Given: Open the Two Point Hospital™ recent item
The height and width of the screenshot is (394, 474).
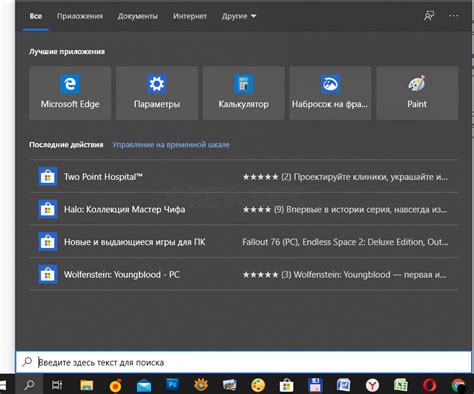Looking at the screenshot, I should tap(244, 176).
